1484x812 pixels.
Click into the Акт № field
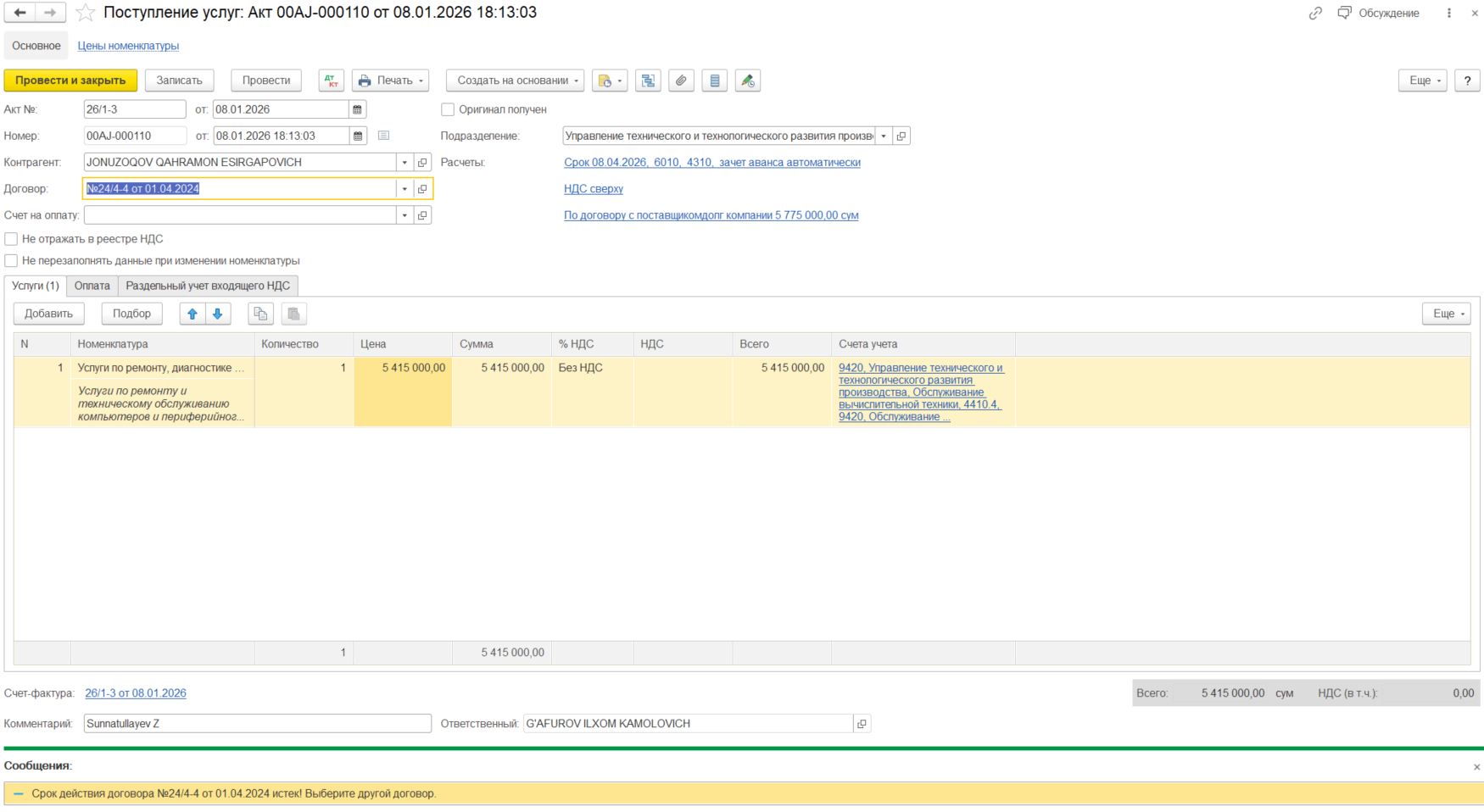pyautogui.click(x=135, y=109)
